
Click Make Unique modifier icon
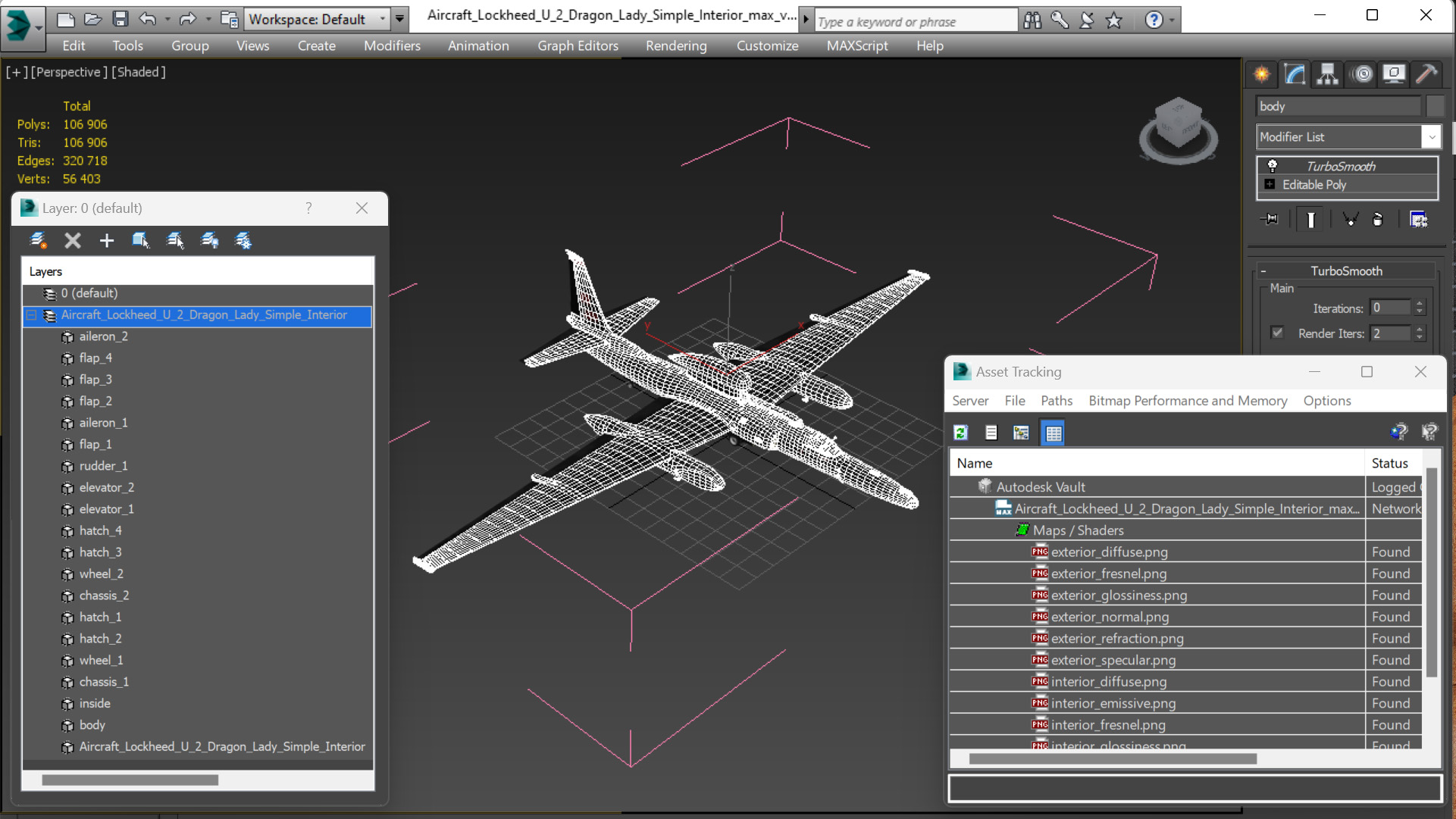(x=1350, y=220)
